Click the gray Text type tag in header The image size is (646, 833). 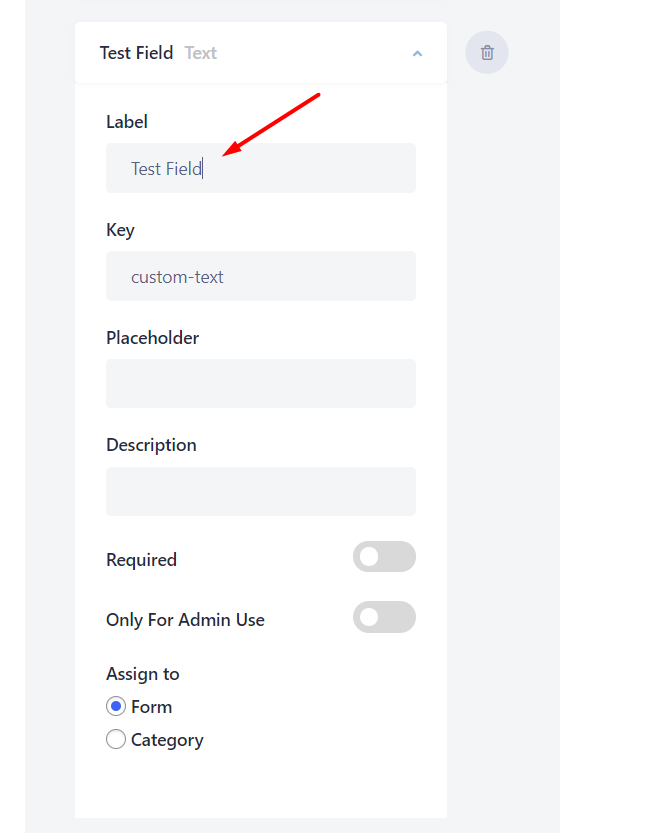pyautogui.click(x=201, y=53)
